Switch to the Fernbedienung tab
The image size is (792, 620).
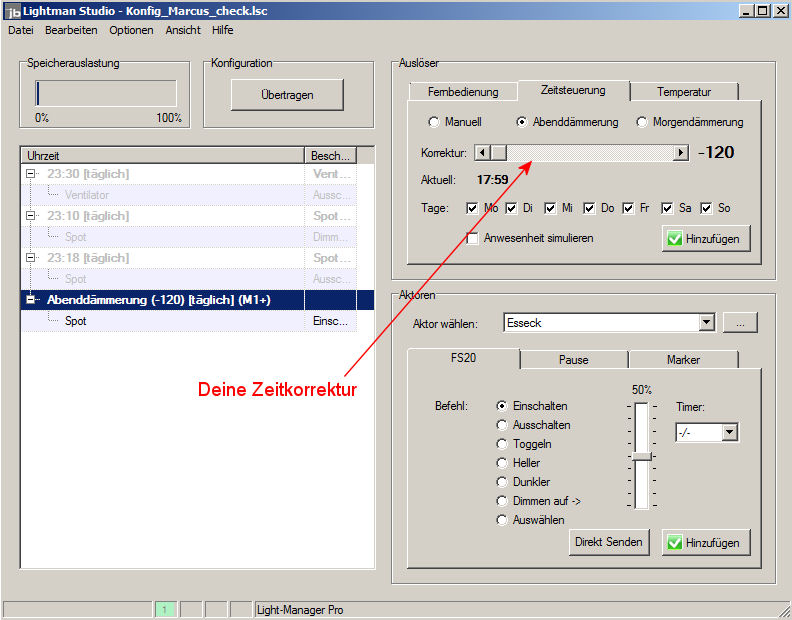pyautogui.click(x=463, y=92)
